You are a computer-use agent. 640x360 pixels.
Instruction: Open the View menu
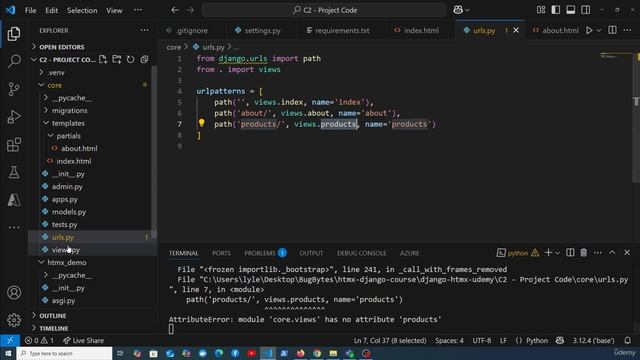coord(114,10)
